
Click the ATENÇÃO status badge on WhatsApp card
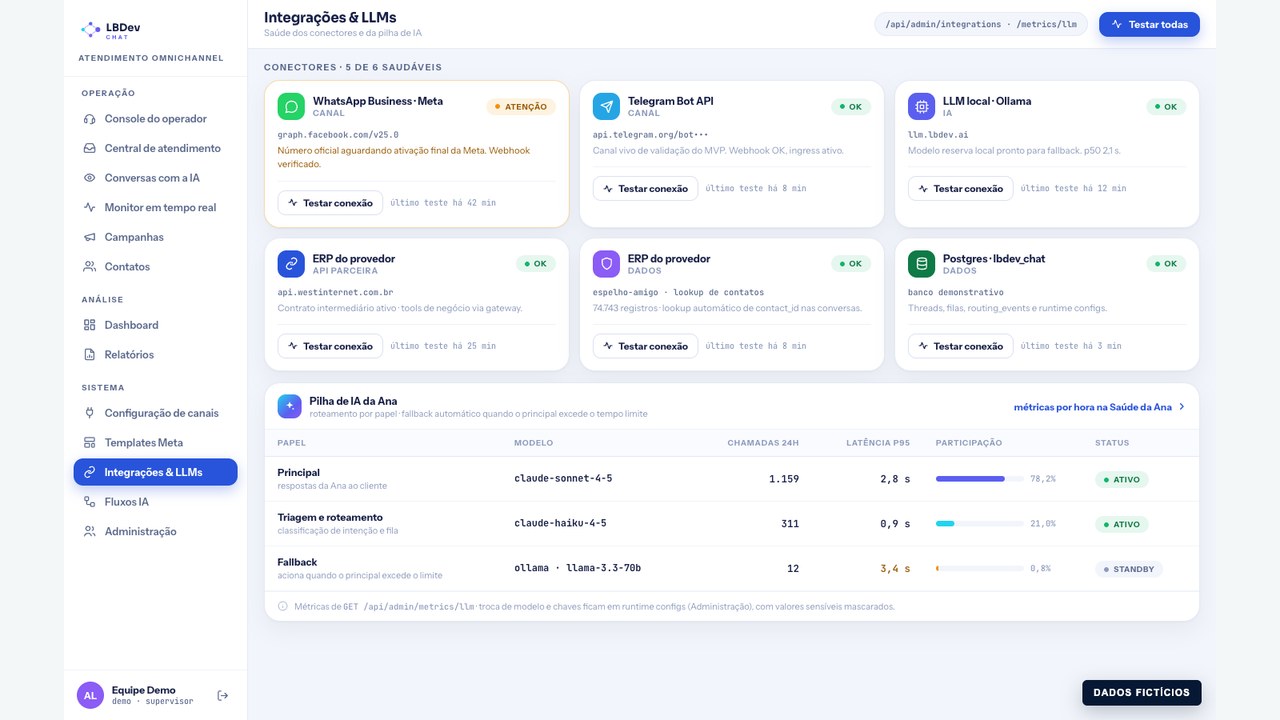click(x=520, y=106)
